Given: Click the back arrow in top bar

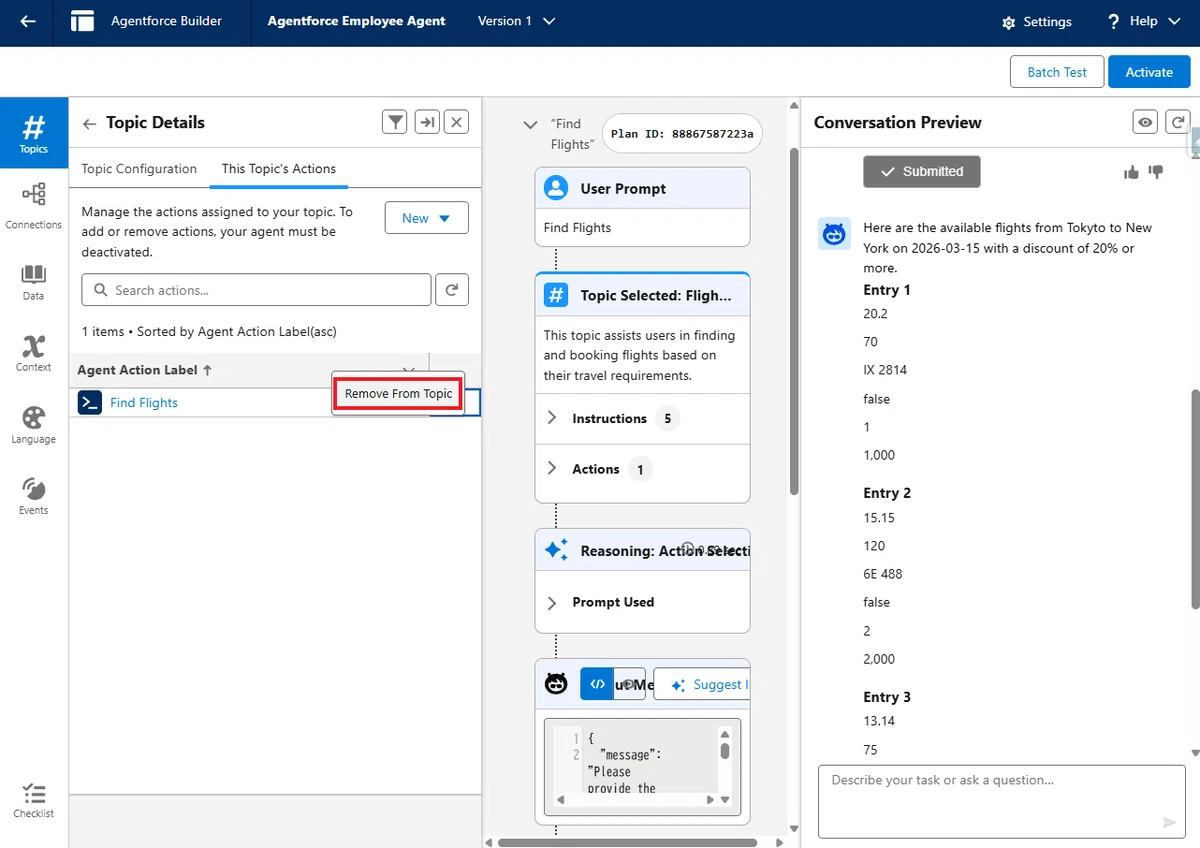Looking at the screenshot, I should click(28, 22).
